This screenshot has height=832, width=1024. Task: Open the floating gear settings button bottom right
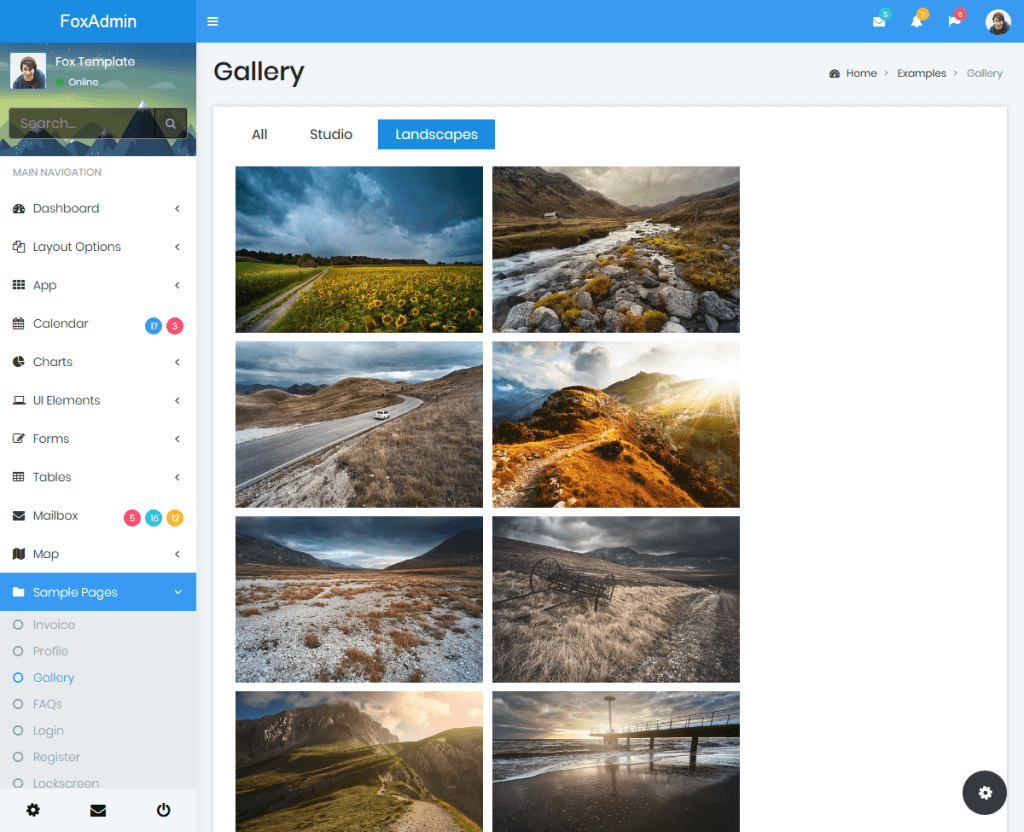[x=984, y=792]
